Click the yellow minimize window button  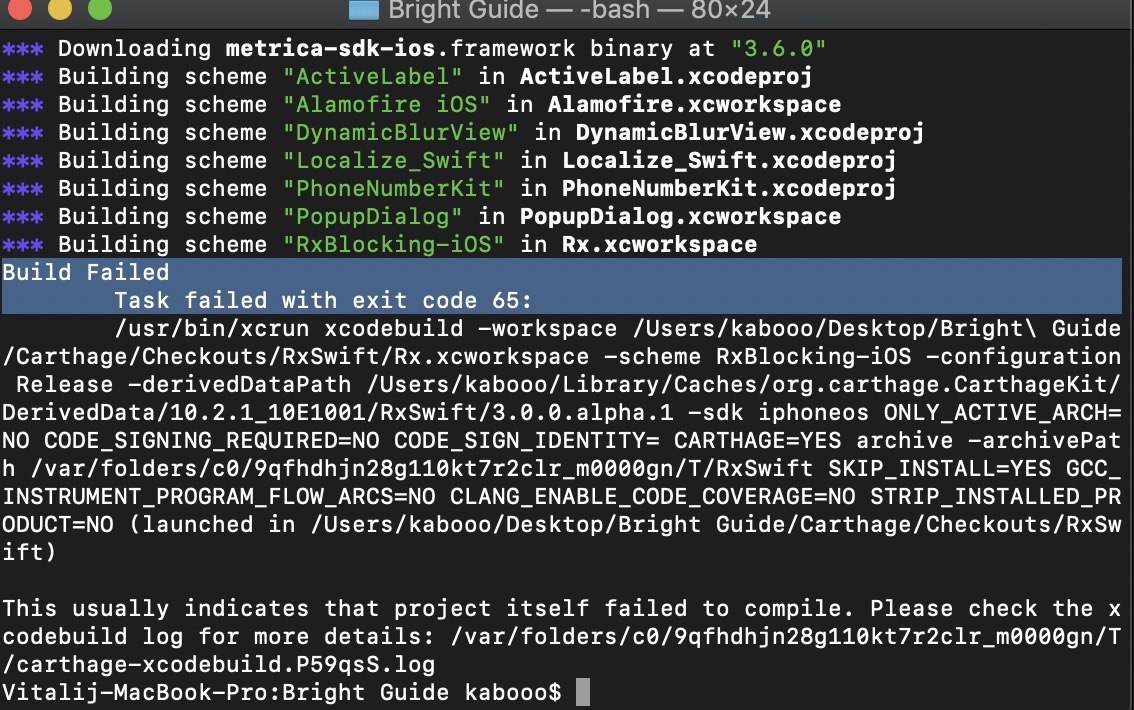(60, 8)
